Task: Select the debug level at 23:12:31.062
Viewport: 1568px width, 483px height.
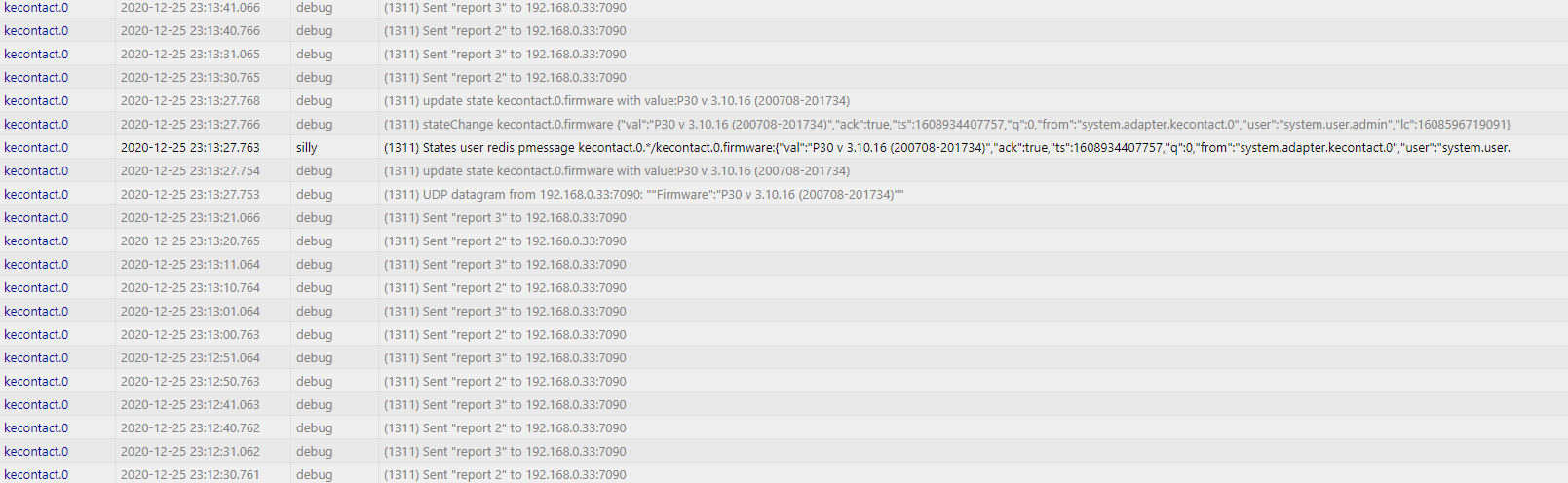Action: (x=314, y=452)
